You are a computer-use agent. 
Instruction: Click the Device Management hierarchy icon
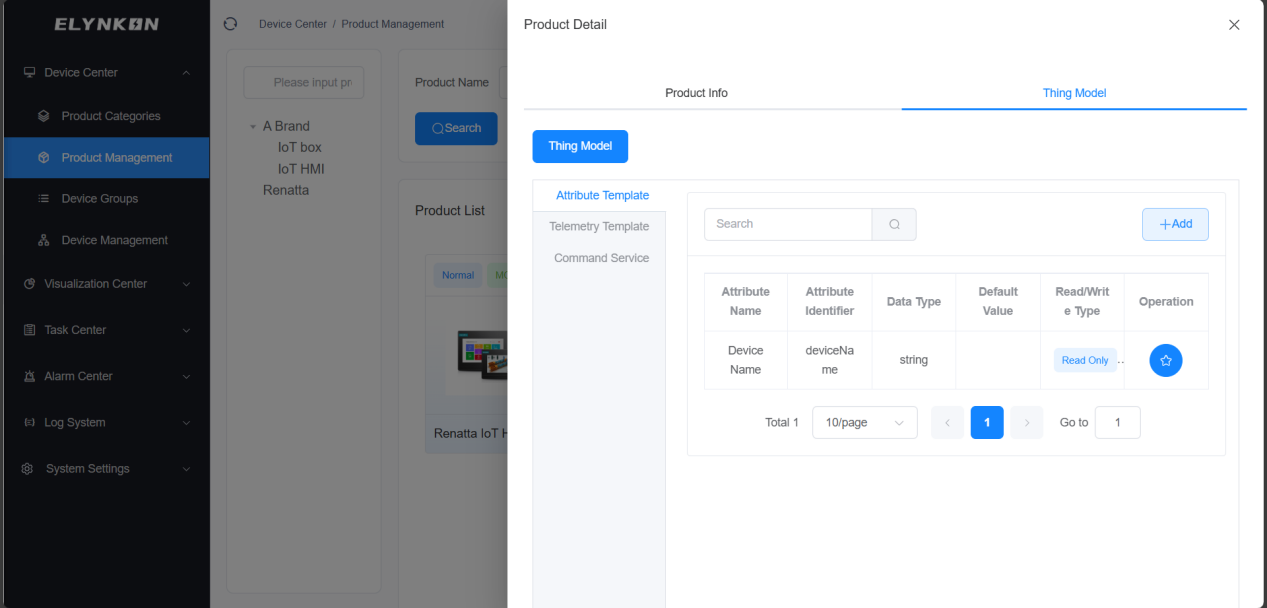coord(44,240)
